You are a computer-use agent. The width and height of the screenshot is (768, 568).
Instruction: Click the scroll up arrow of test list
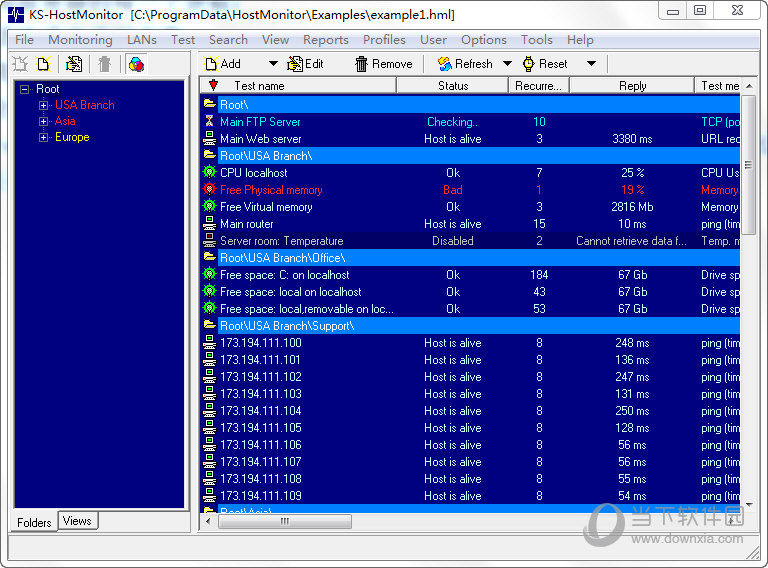749,86
